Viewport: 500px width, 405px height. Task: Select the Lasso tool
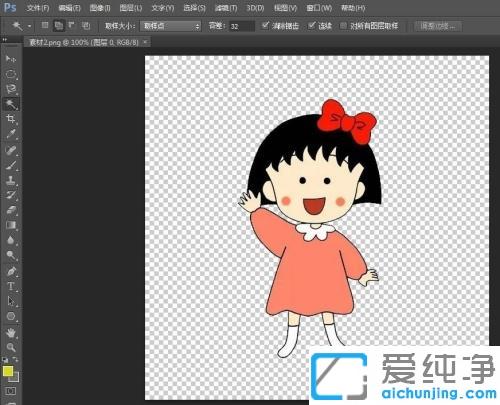pyautogui.click(x=11, y=89)
